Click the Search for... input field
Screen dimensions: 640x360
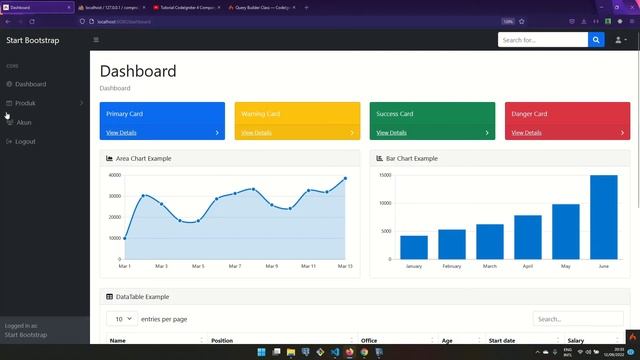[543, 40]
